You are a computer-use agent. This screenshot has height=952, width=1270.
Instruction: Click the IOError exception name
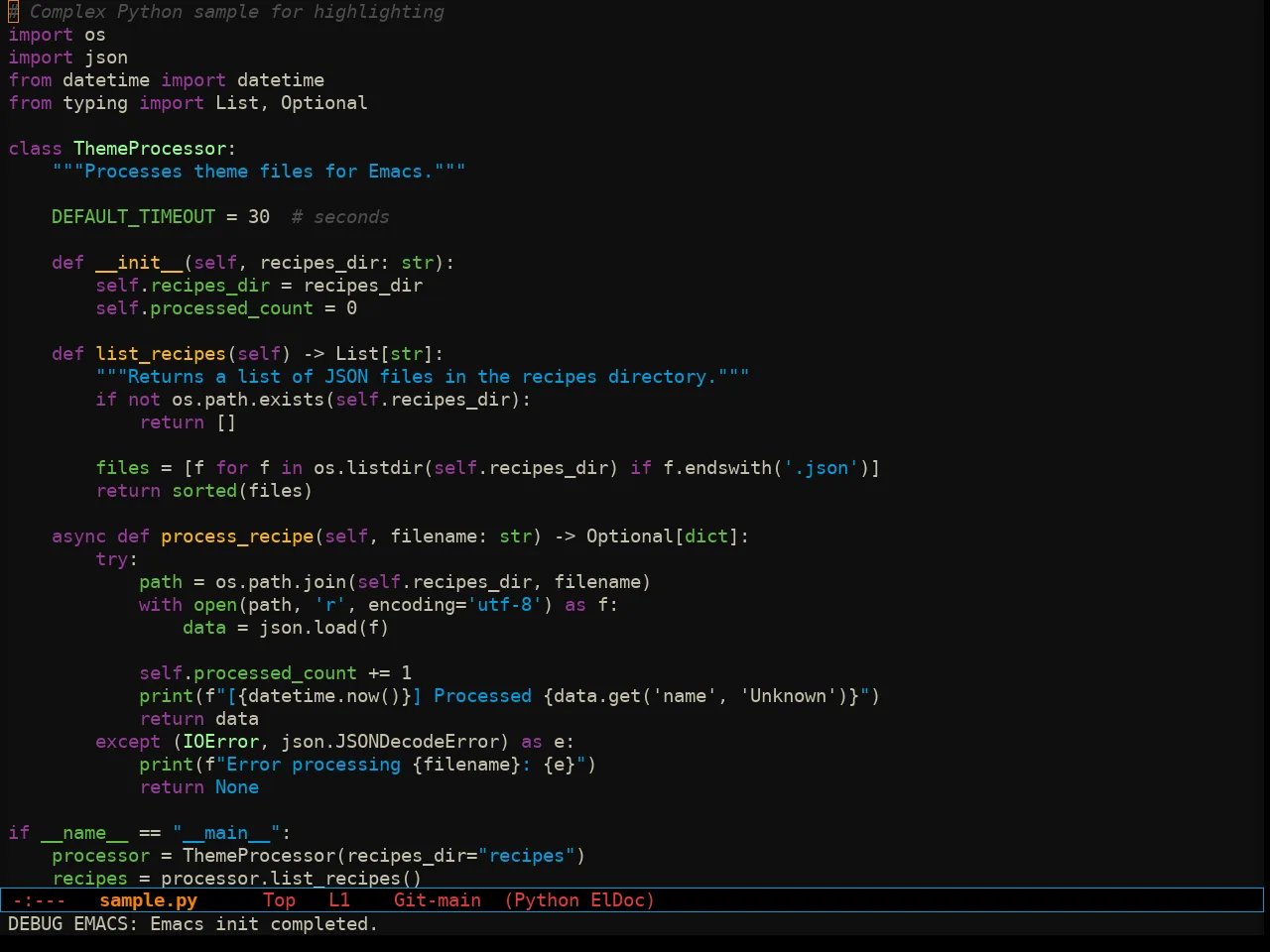tap(220, 742)
